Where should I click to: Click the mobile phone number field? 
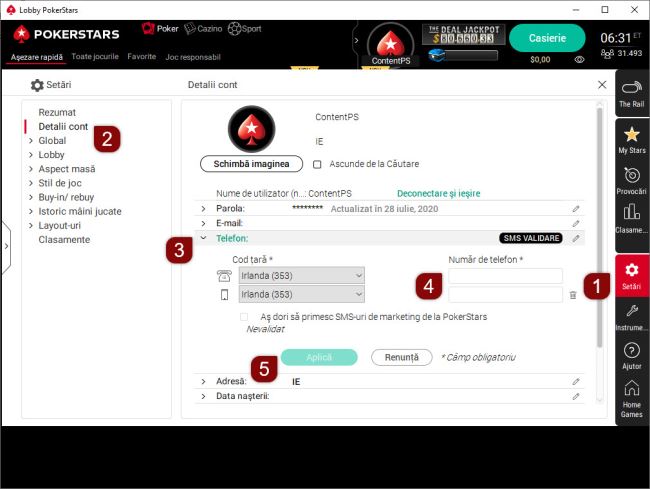[505, 295]
